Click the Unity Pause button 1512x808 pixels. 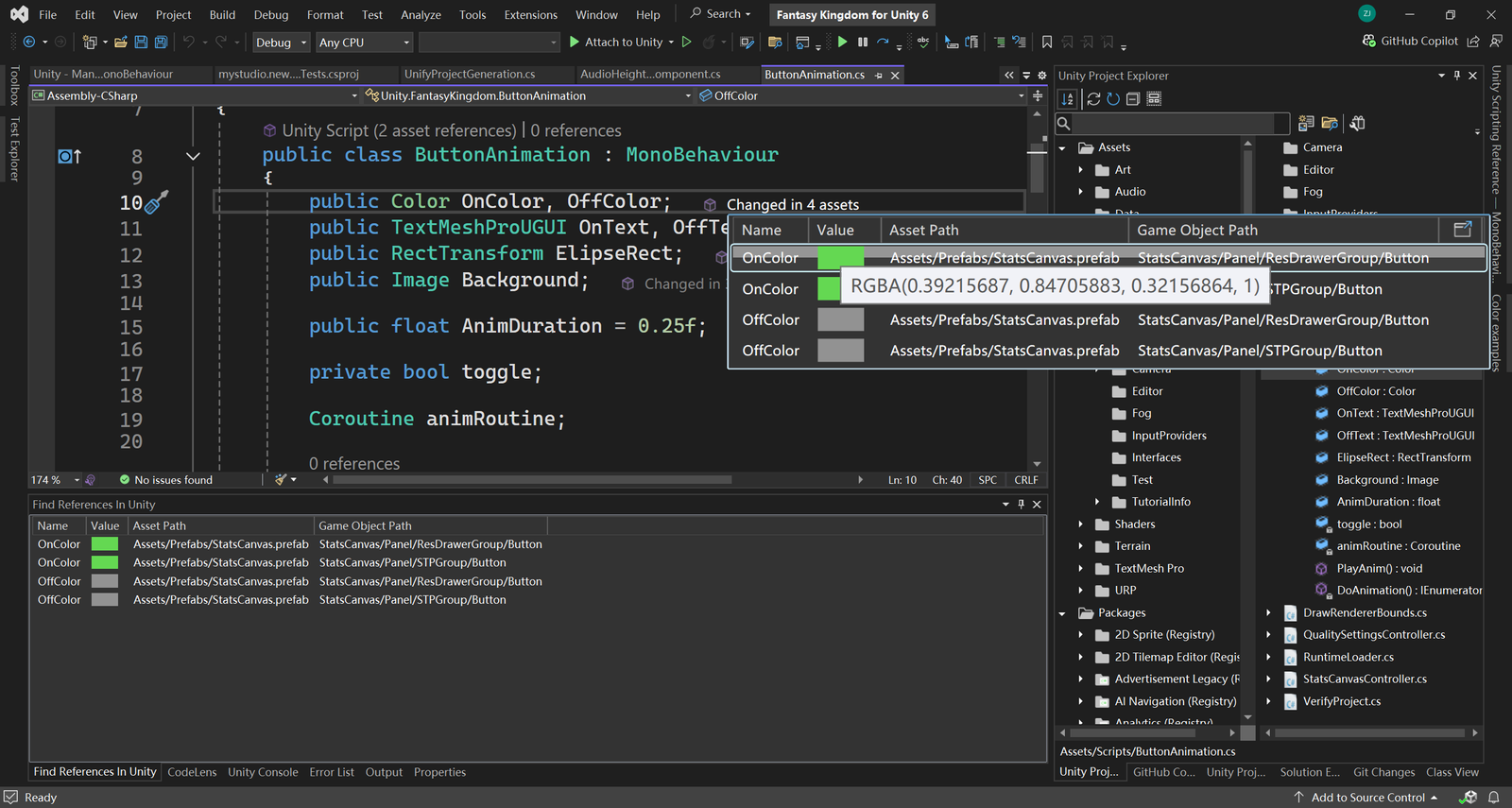[863, 42]
